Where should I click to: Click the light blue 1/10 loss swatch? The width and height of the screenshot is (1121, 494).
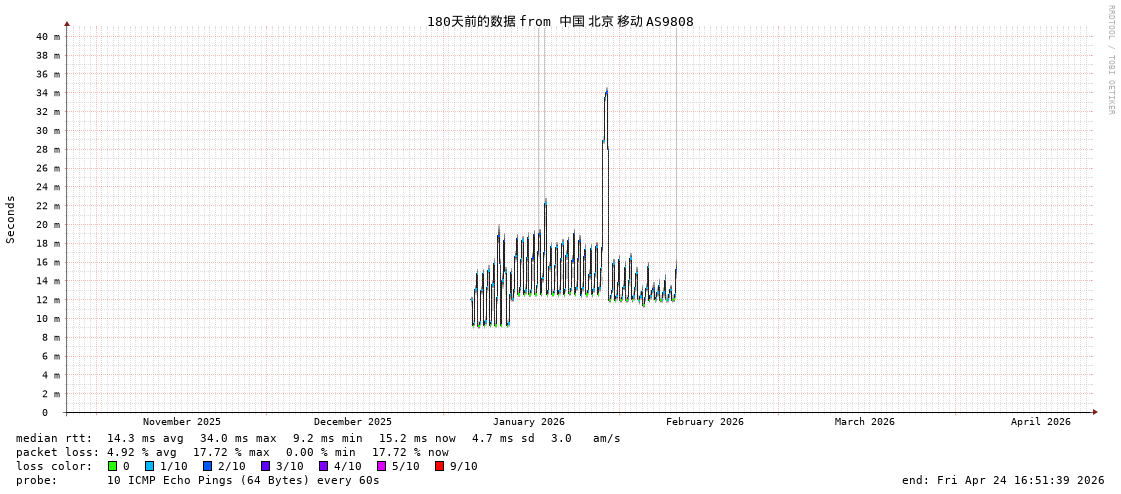point(149,466)
